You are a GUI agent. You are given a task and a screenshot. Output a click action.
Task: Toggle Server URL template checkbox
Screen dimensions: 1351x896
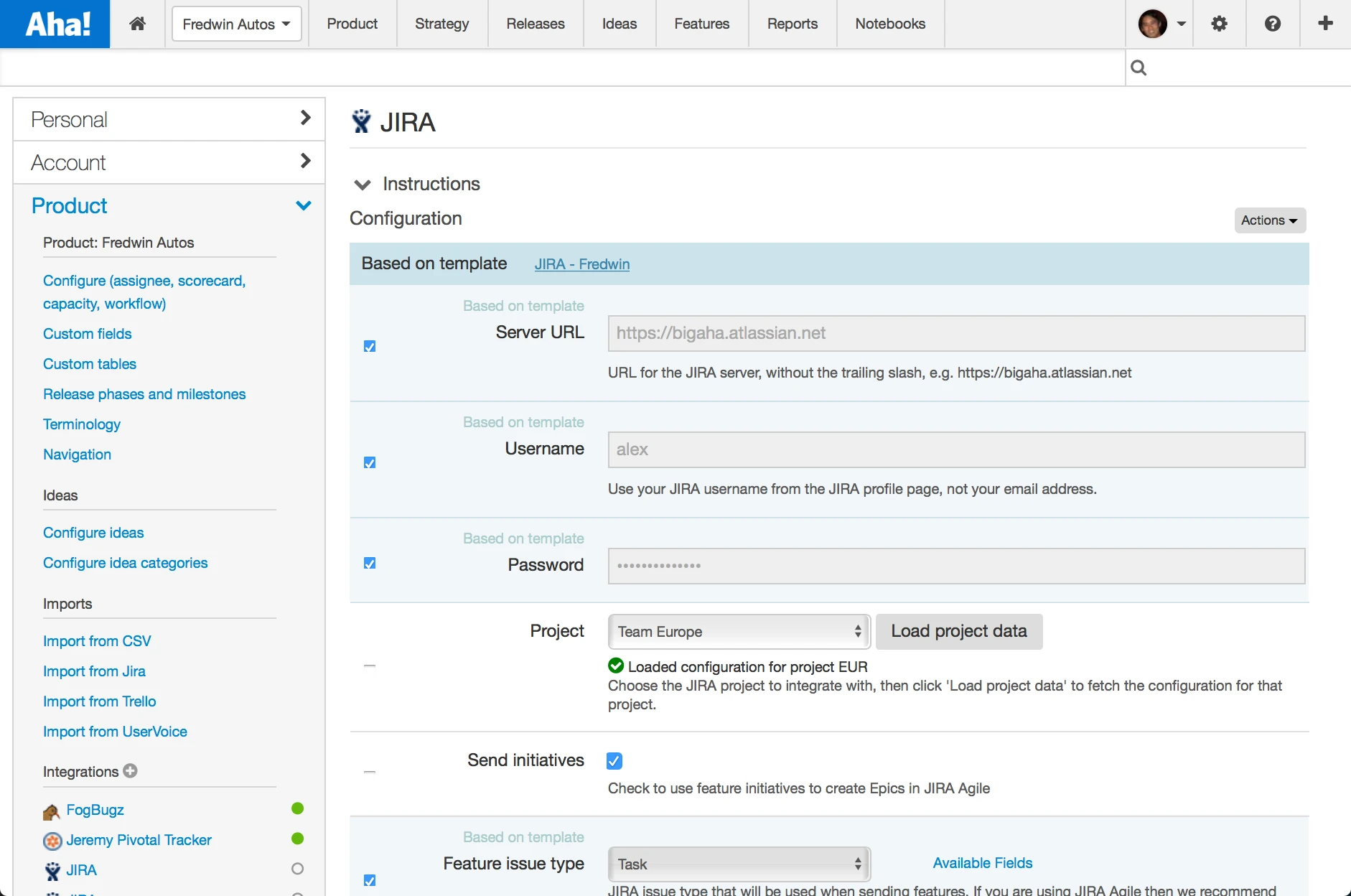click(370, 346)
